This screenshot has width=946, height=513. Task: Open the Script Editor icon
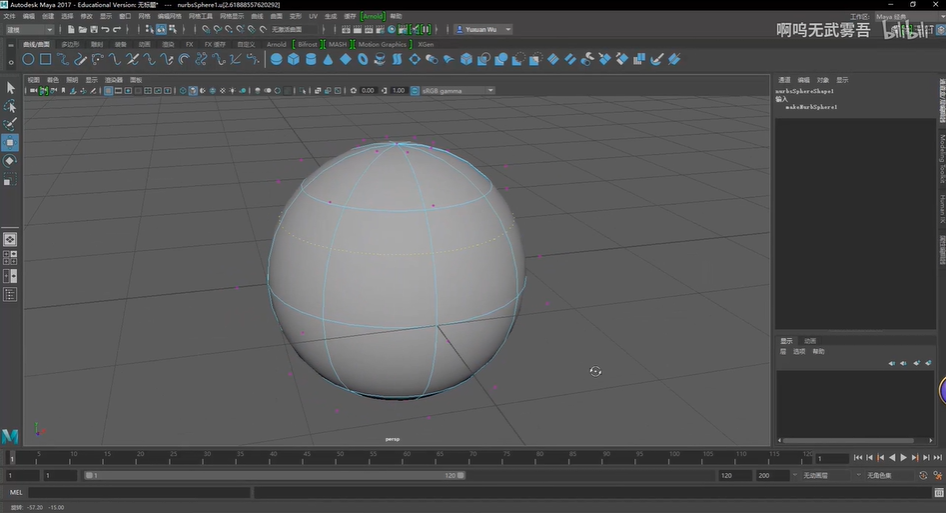(939, 492)
